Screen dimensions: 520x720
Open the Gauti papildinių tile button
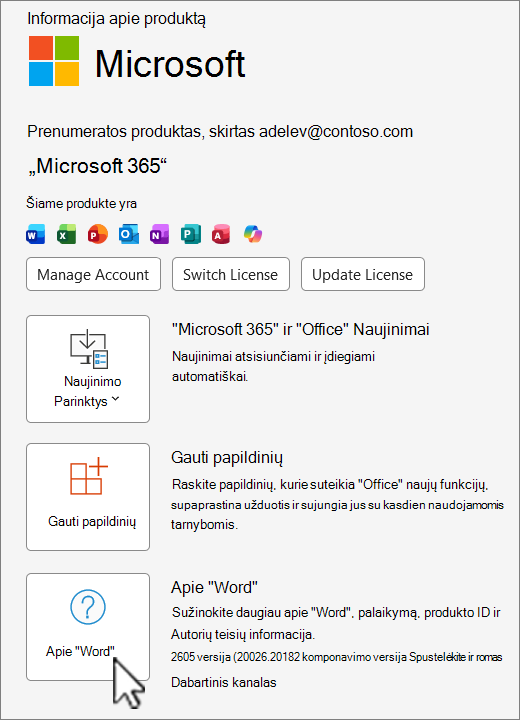pos(88,497)
